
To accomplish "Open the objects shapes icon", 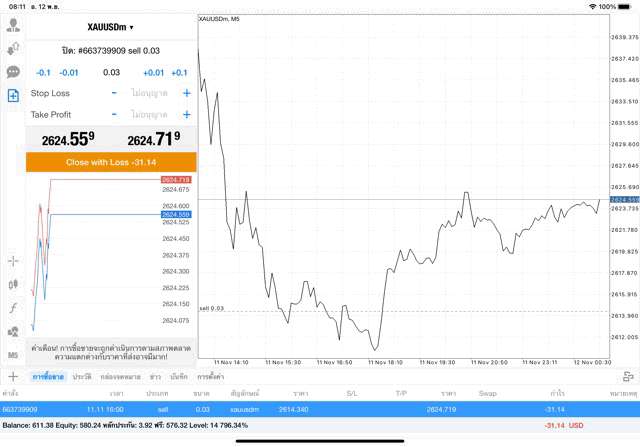I will (13, 331).
